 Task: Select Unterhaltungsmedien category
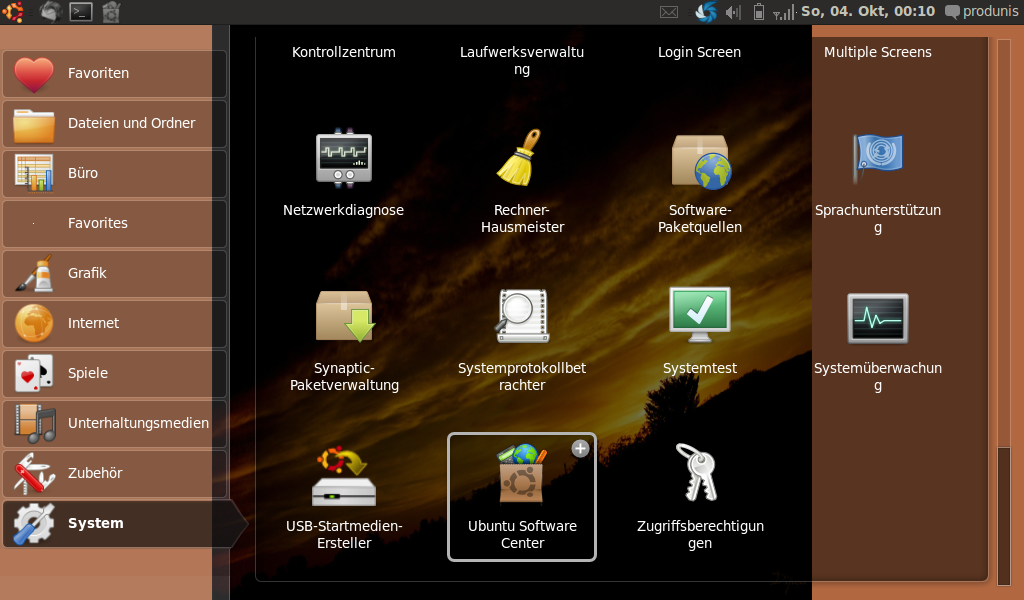[114, 424]
